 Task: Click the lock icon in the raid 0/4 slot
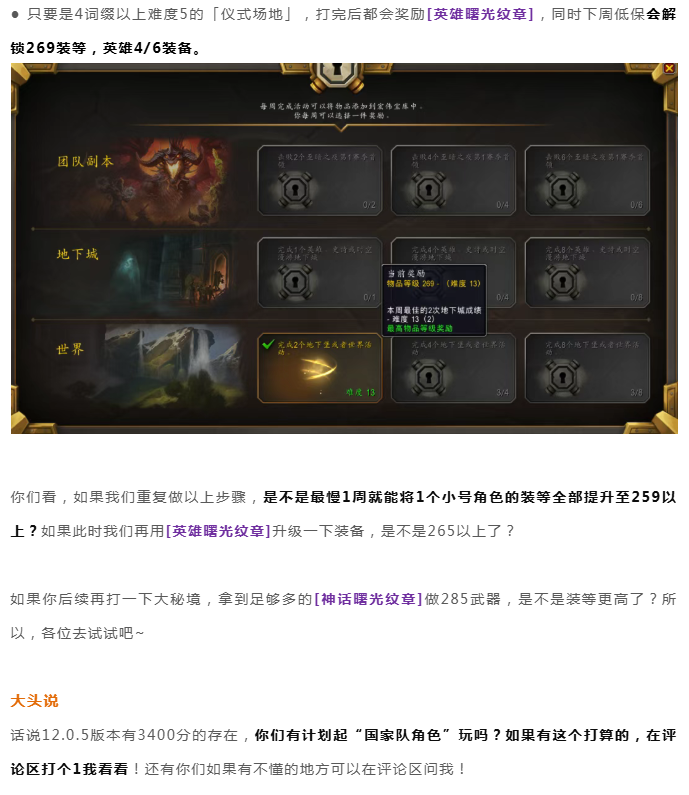coord(429,190)
